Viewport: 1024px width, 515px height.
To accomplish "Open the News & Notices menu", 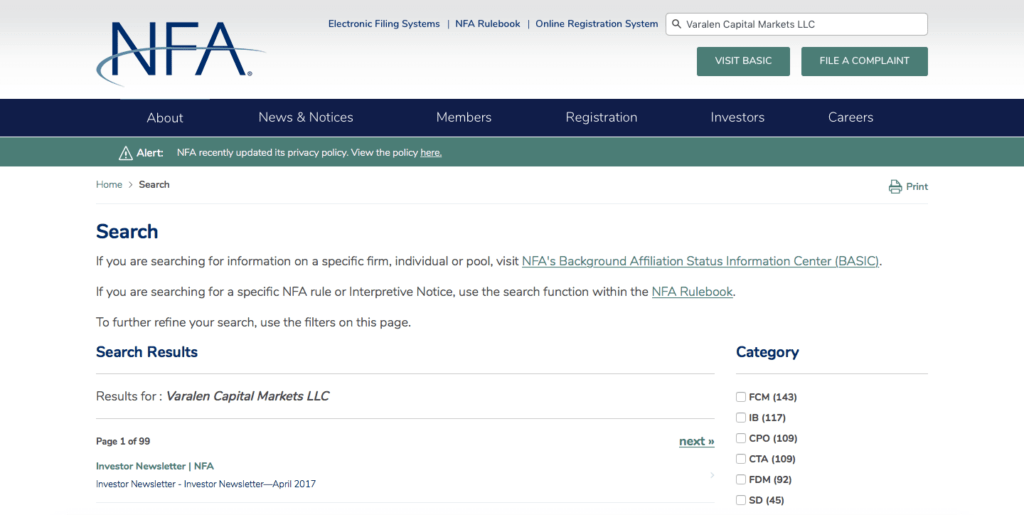I will pyautogui.click(x=305, y=117).
